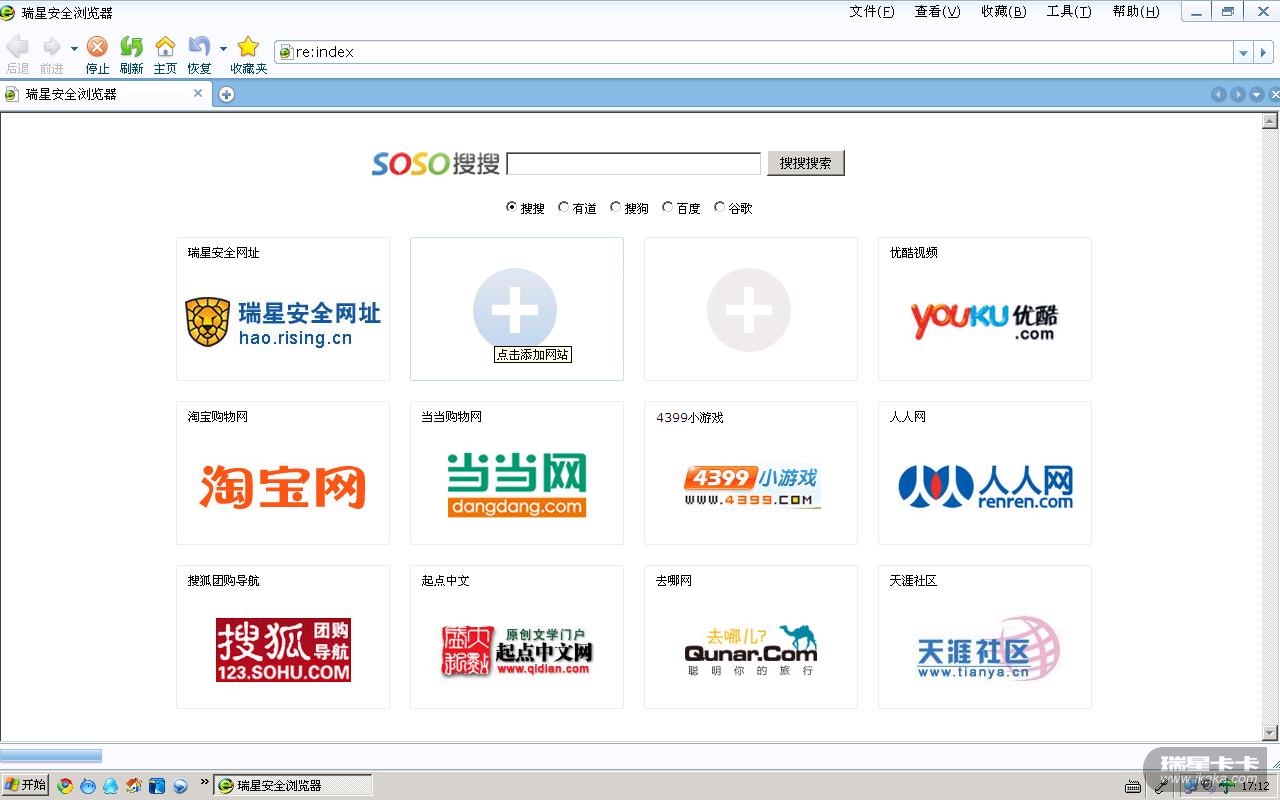Open the tab list dropdown arrow on tab bar
The height and width of the screenshot is (800, 1280).
click(x=1257, y=94)
